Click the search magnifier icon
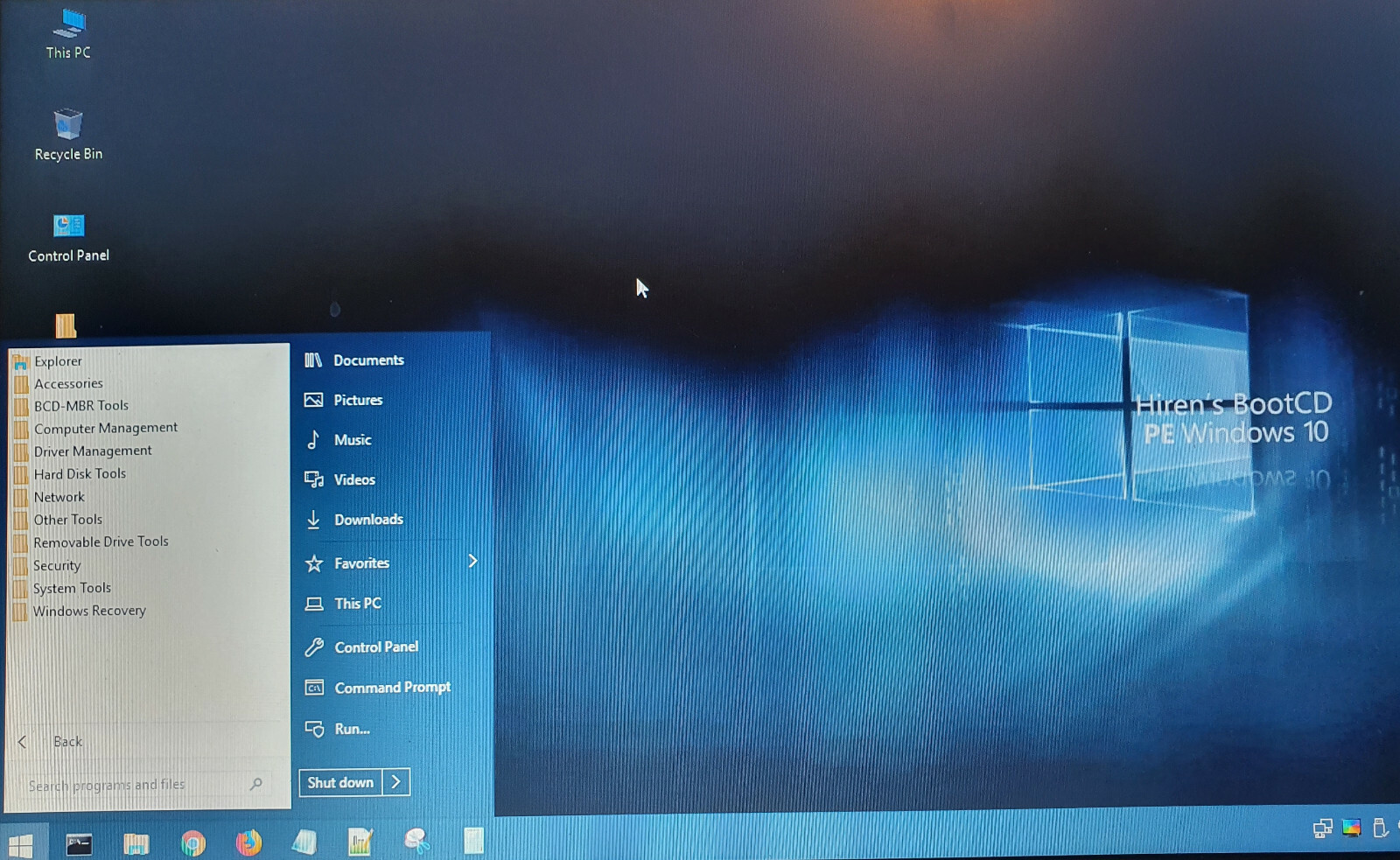Screen dimensions: 1400x860 tap(256, 784)
